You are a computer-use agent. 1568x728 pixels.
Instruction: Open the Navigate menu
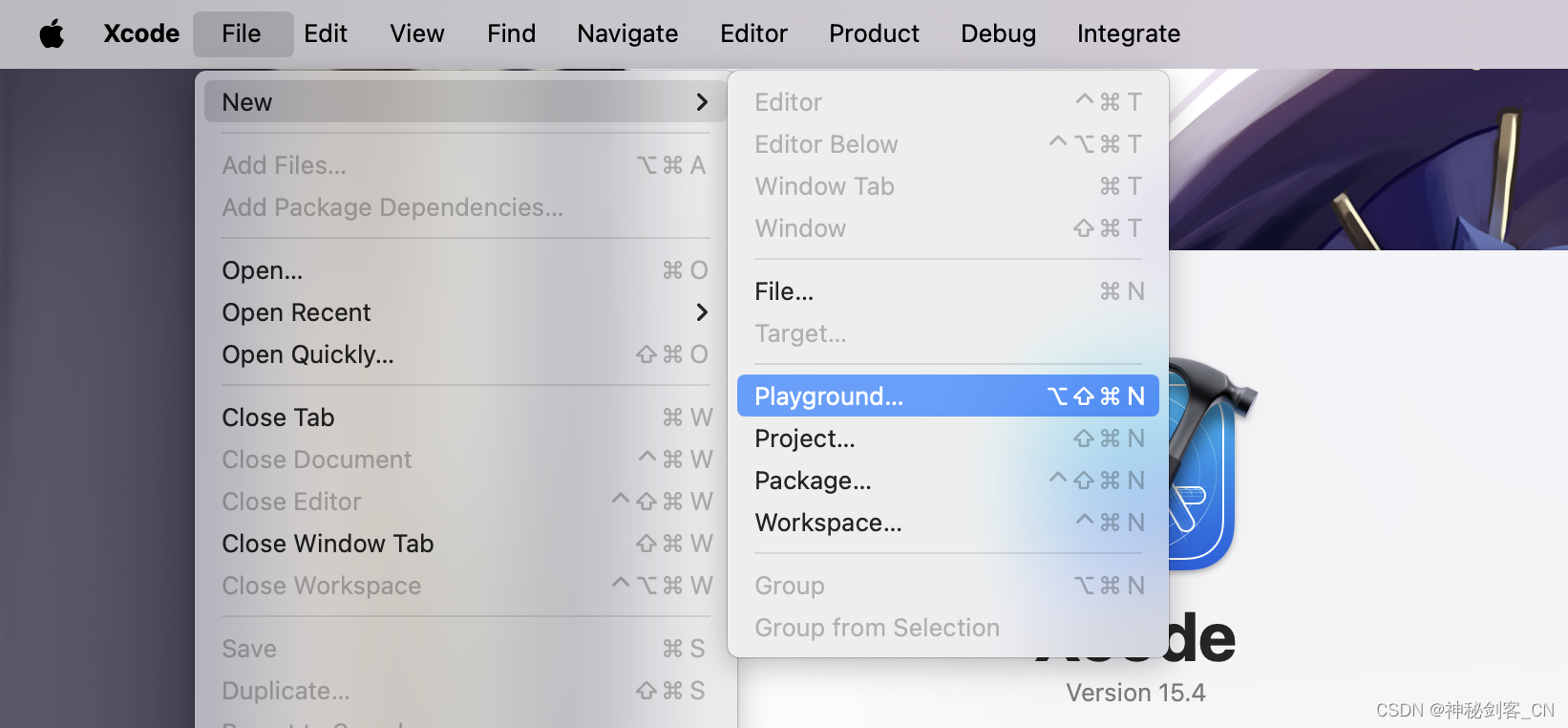627,33
